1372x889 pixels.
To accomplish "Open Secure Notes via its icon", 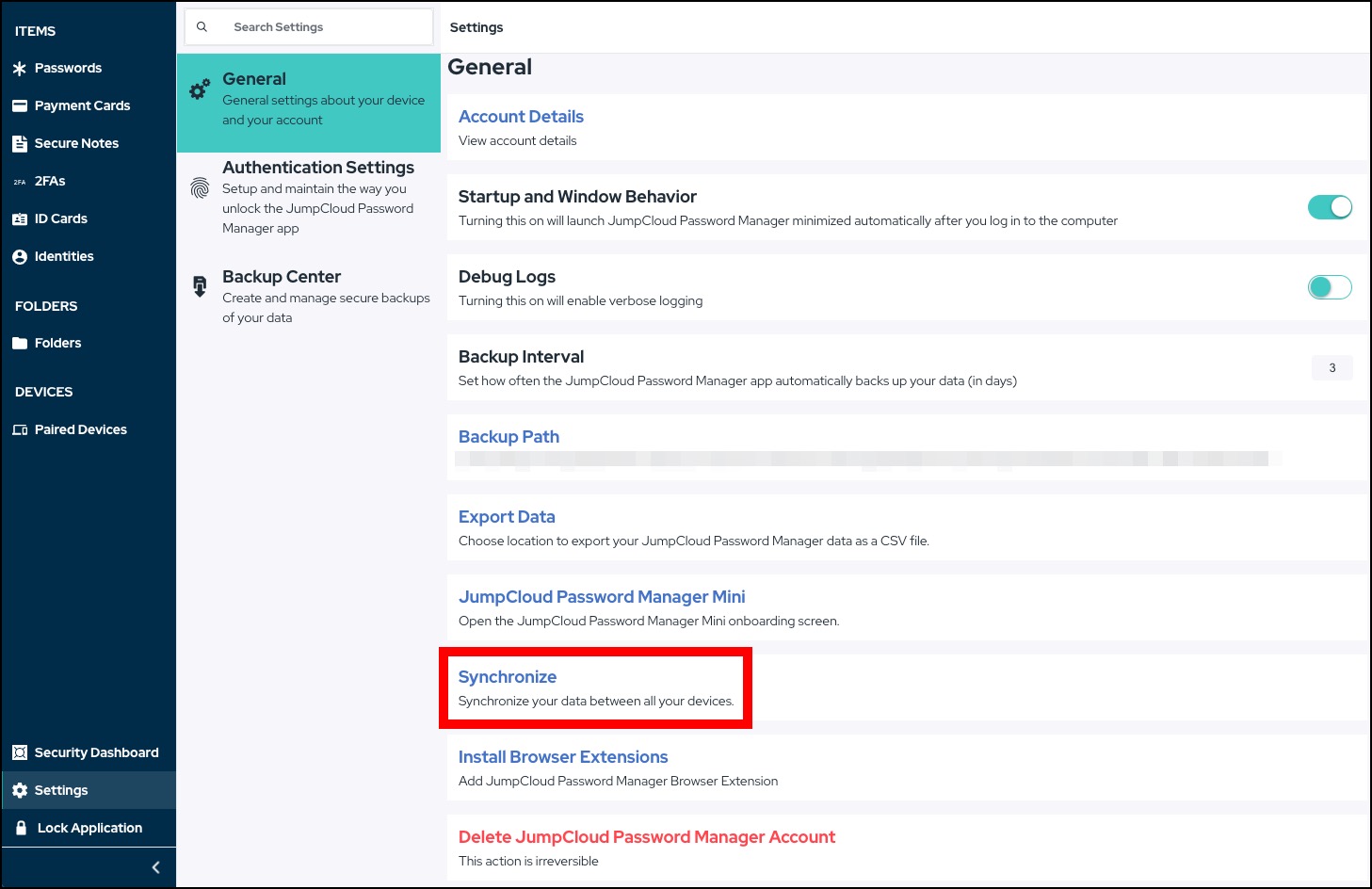I will click(20, 144).
